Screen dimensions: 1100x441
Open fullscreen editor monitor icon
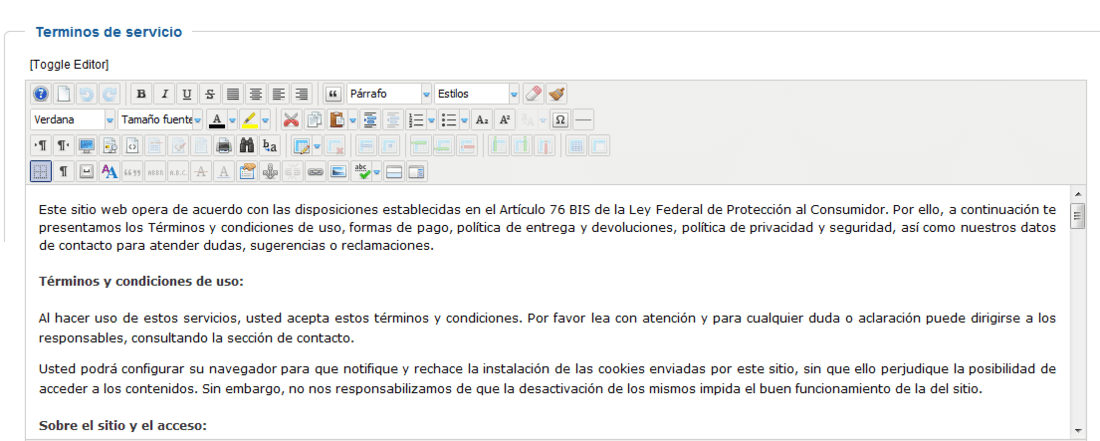87,146
